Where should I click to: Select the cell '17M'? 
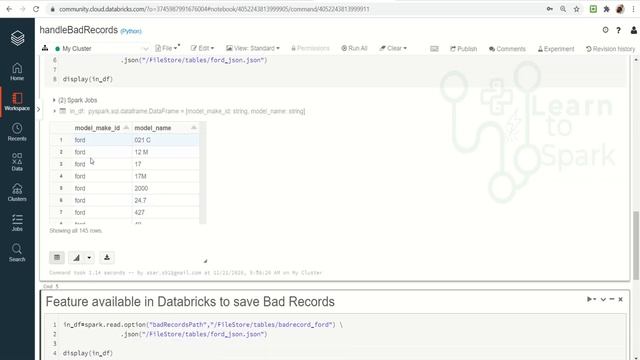(166, 176)
